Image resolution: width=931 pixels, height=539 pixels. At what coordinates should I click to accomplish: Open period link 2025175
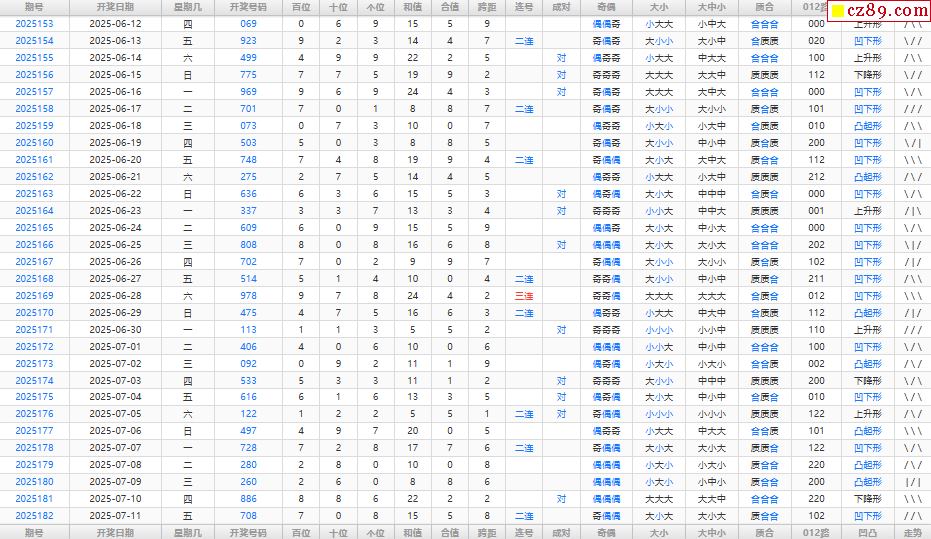coord(34,397)
